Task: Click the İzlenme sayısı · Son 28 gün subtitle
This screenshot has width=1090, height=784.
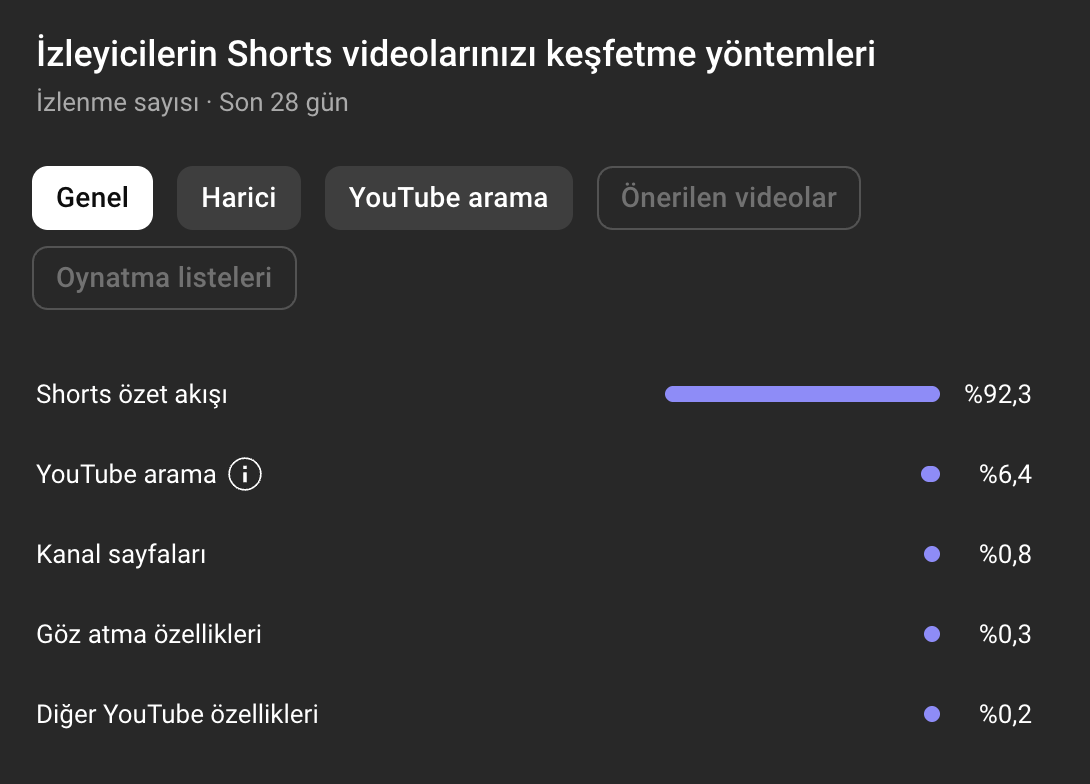Action: point(192,102)
